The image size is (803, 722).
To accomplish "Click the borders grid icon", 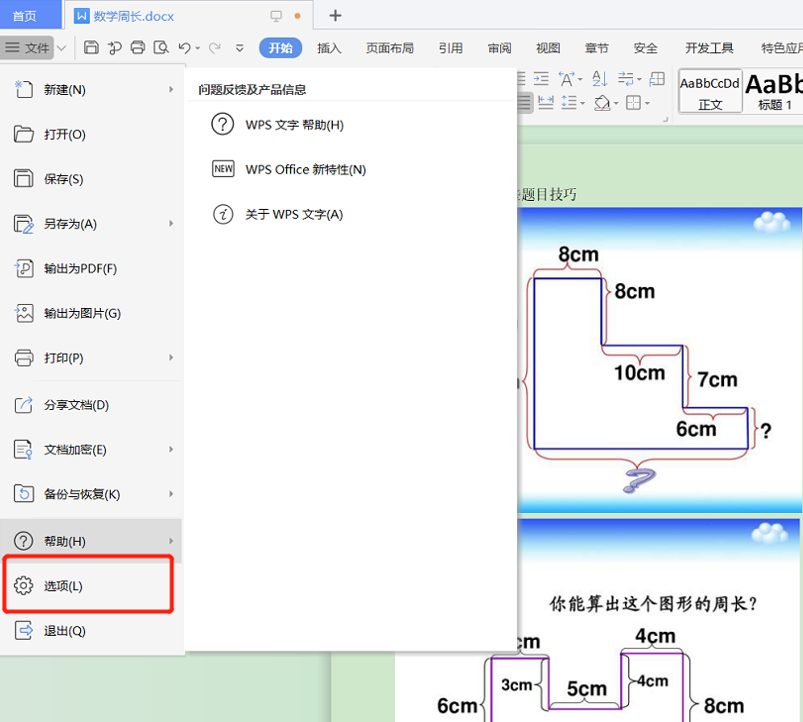I will 633,103.
